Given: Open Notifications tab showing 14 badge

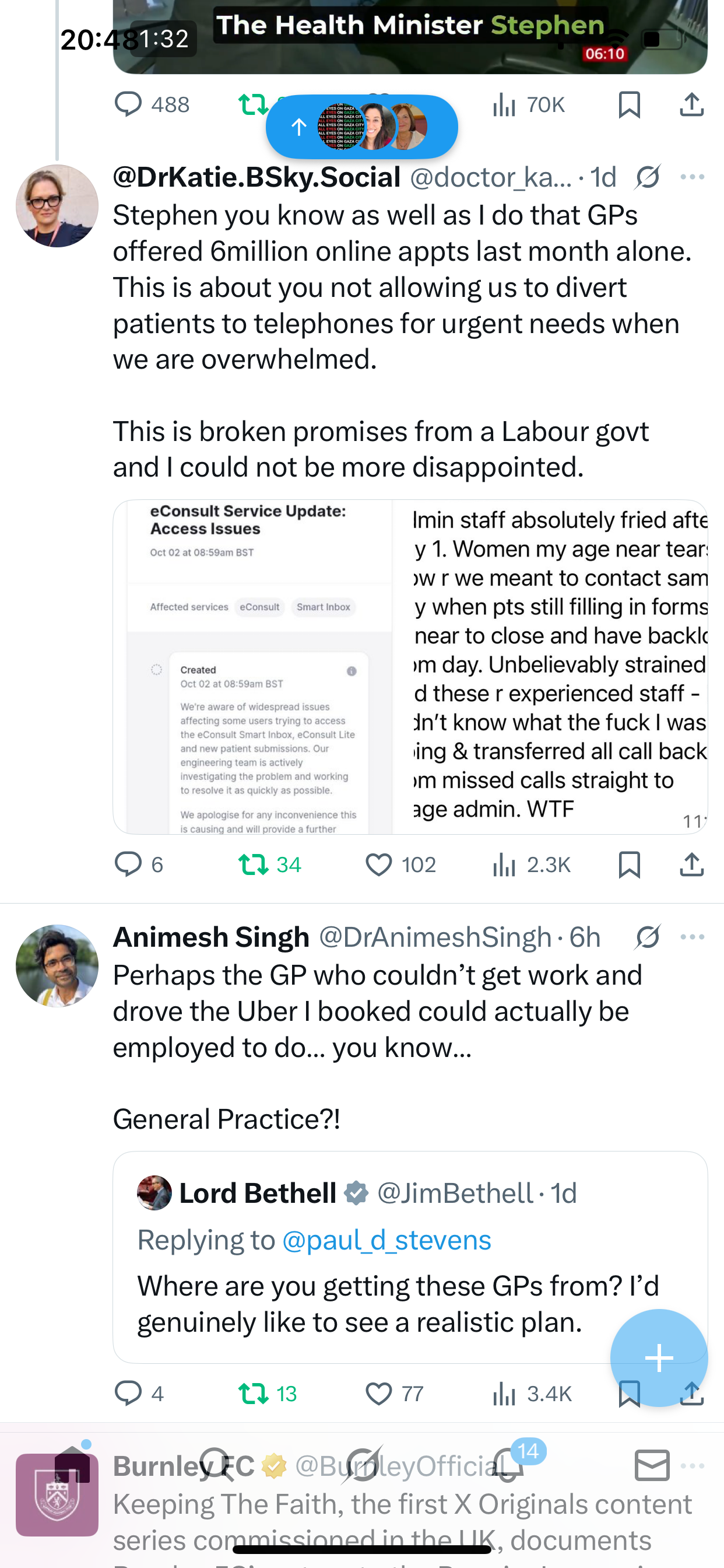Looking at the screenshot, I should (x=508, y=1465).
